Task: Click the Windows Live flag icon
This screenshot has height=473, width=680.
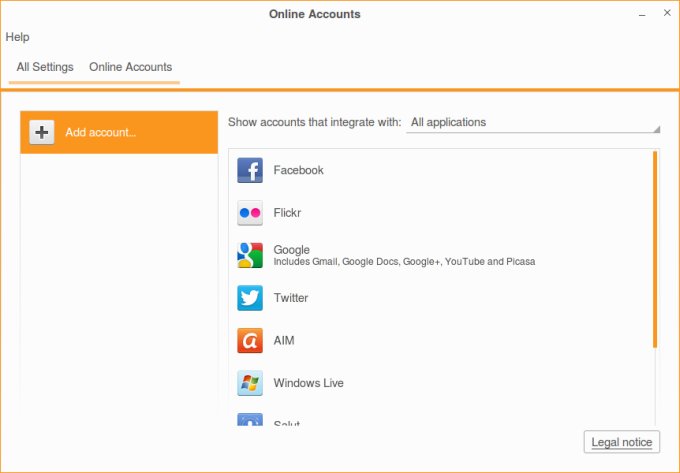Action: click(x=250, y=383)
